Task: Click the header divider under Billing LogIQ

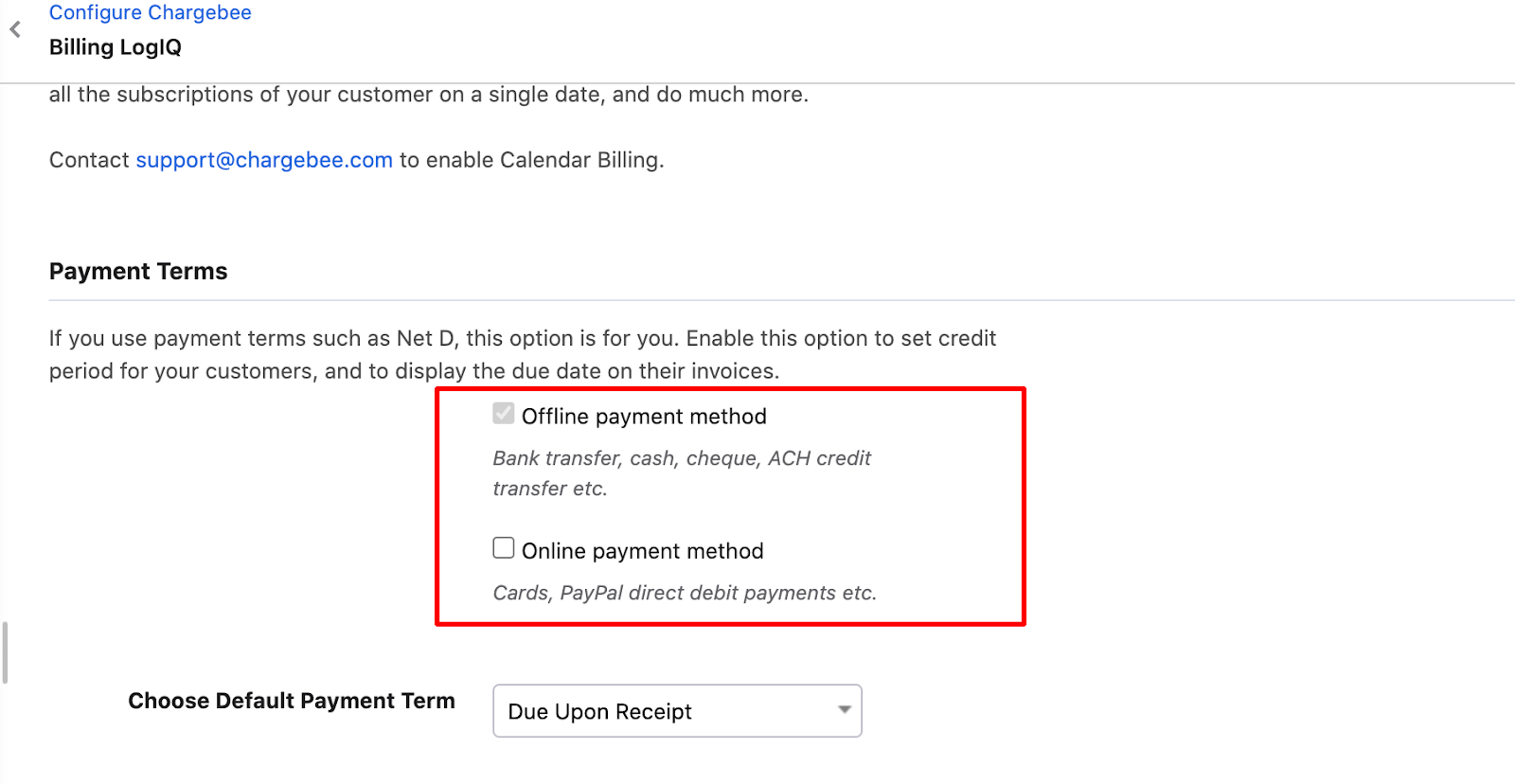Action: (757, 83)
